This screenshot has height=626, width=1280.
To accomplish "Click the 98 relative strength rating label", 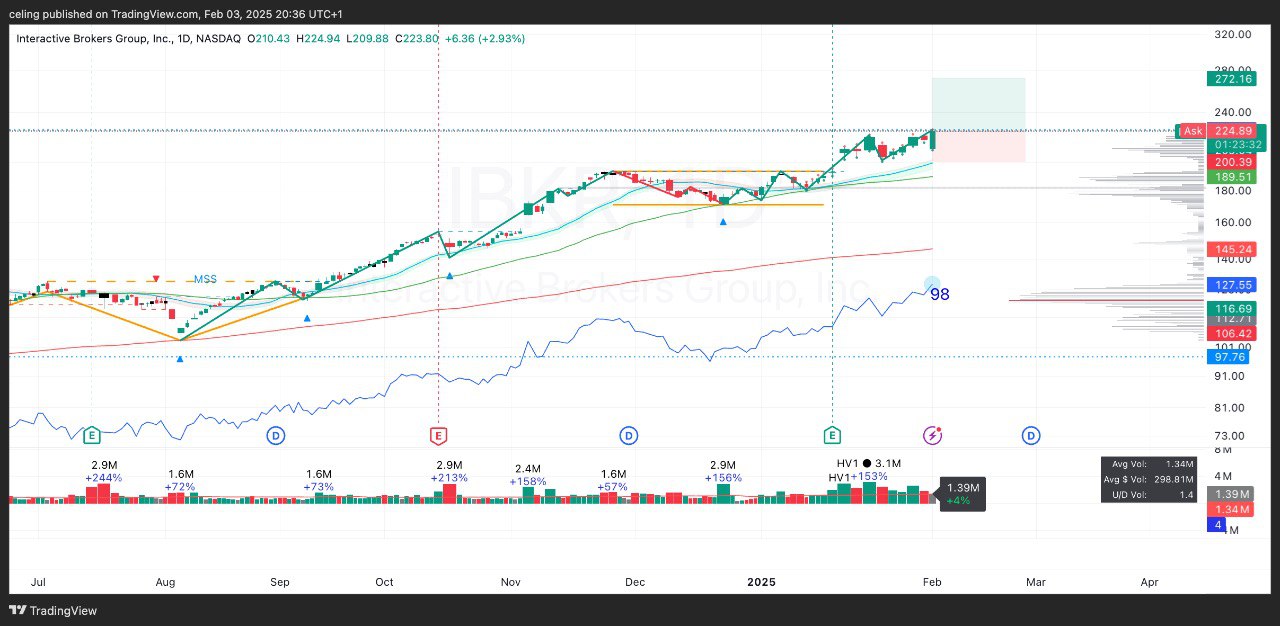I will click(x=939, y=294).
